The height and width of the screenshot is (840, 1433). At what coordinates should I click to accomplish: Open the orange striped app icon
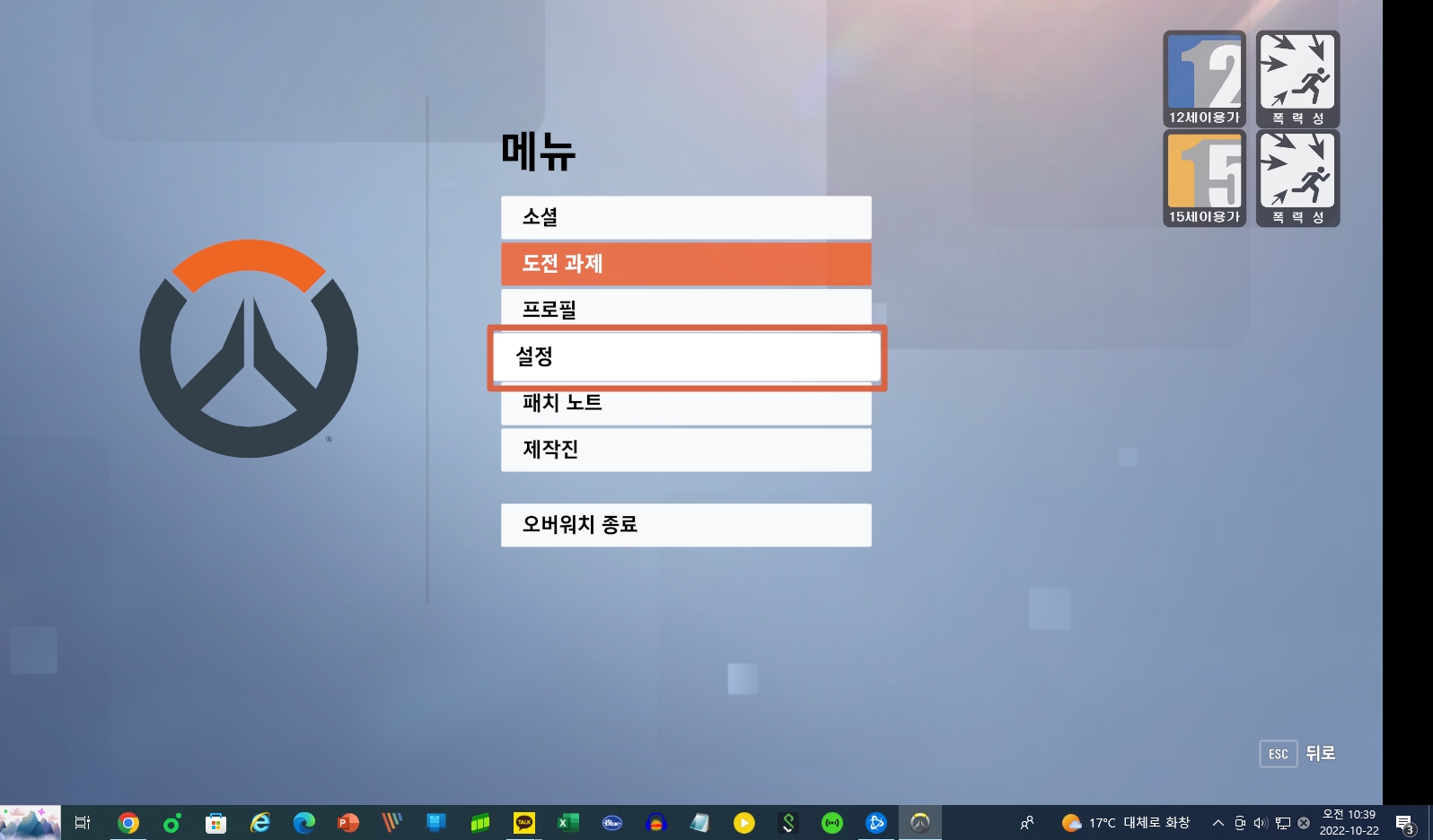pyautogui.click(x=392, y=823)
